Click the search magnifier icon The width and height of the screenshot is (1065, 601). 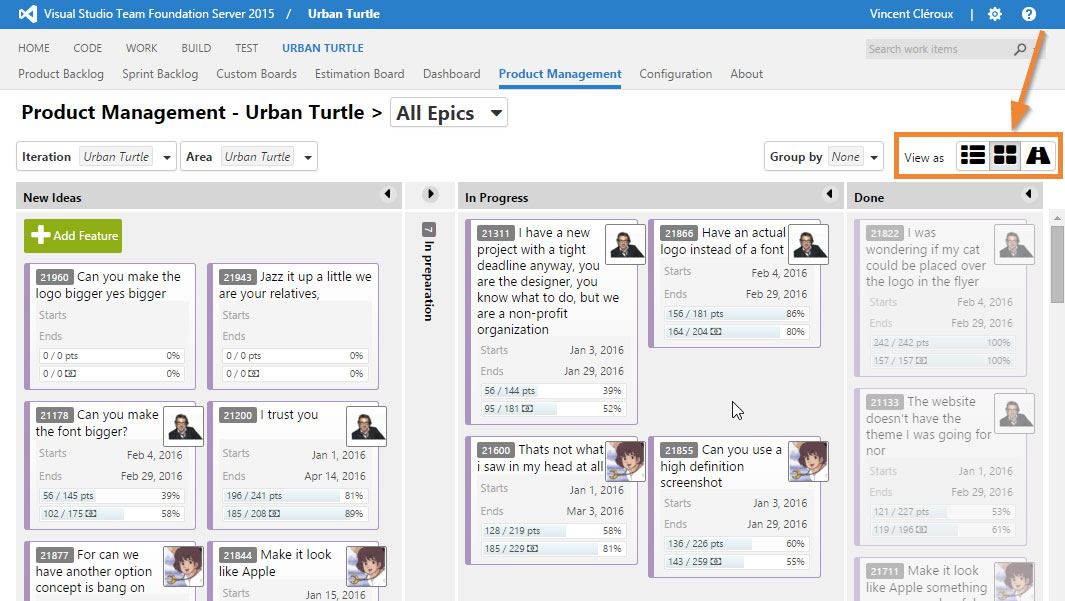pyautogui.click(x=1020, y=49)
